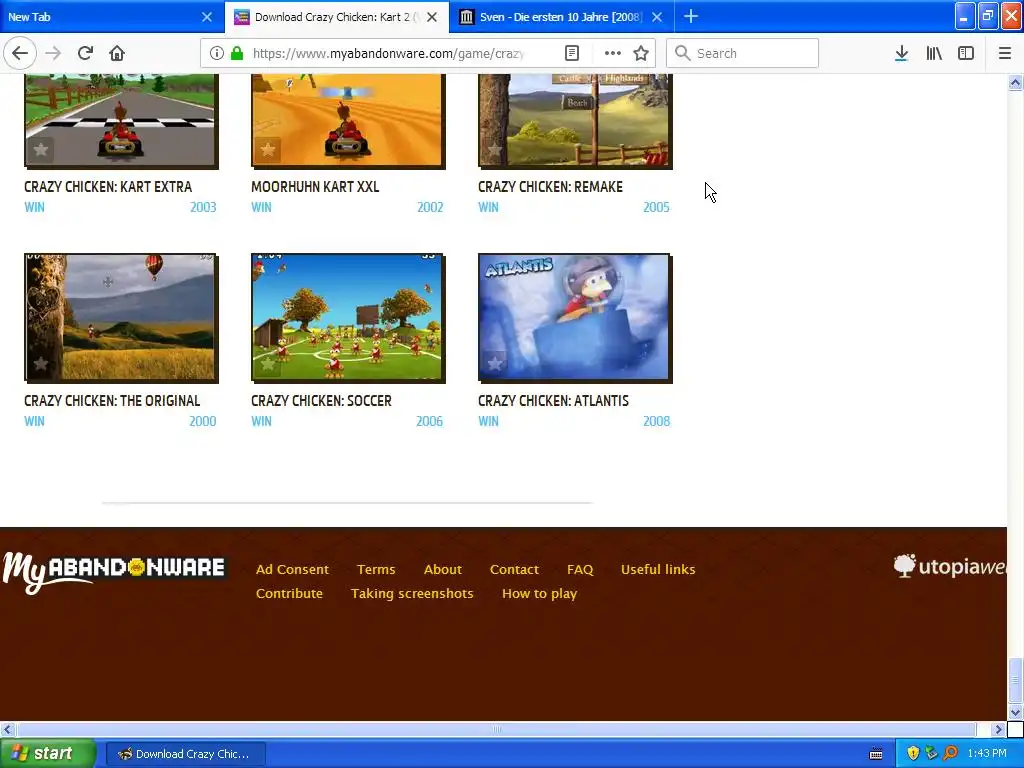
Task: Open the Firefox hamburger menu
Action: pos(1005,53)
